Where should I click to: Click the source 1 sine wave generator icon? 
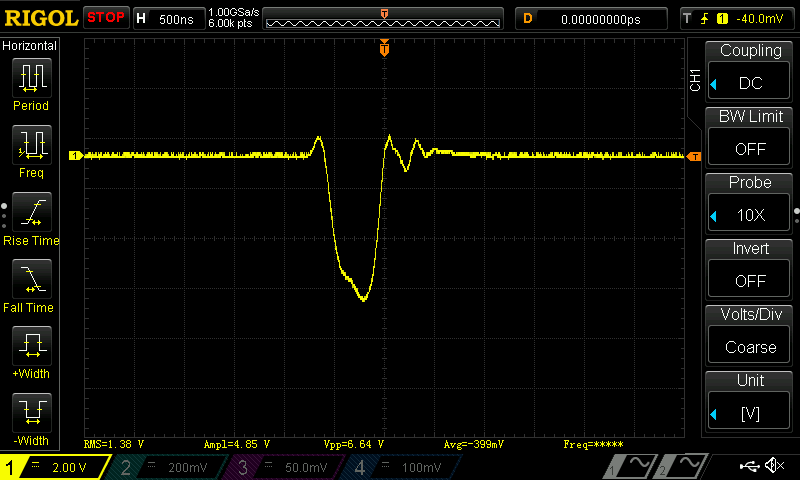(x=630, y=465)
